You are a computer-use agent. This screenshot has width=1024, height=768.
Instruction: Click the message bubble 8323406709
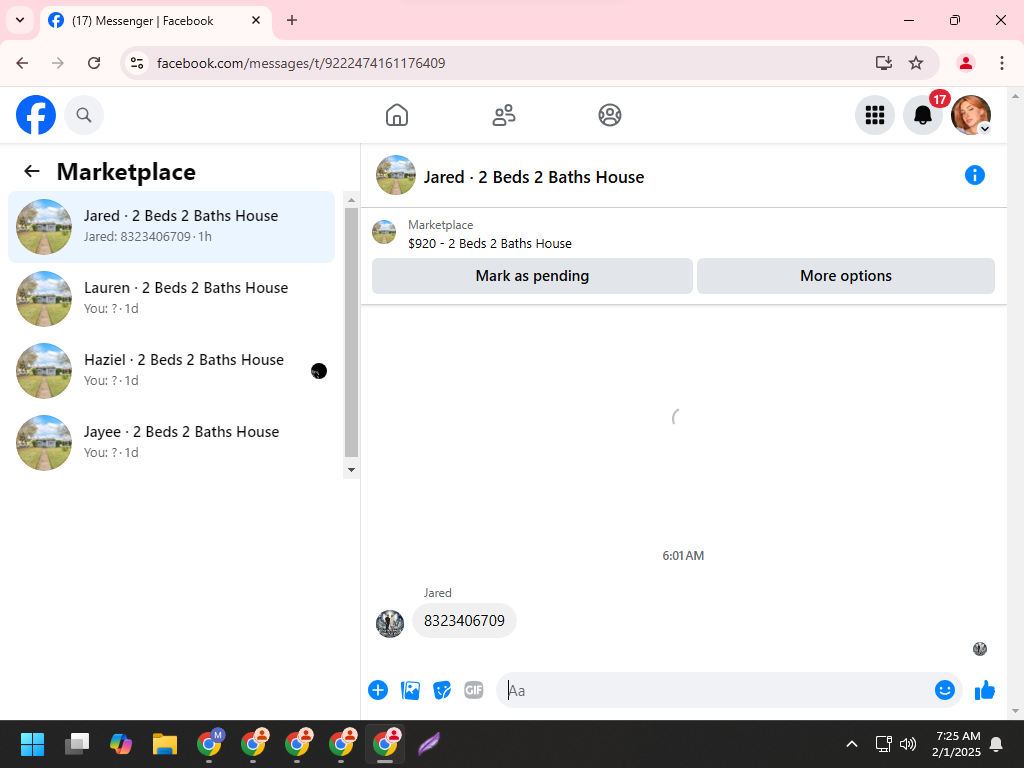coord(464,620)
